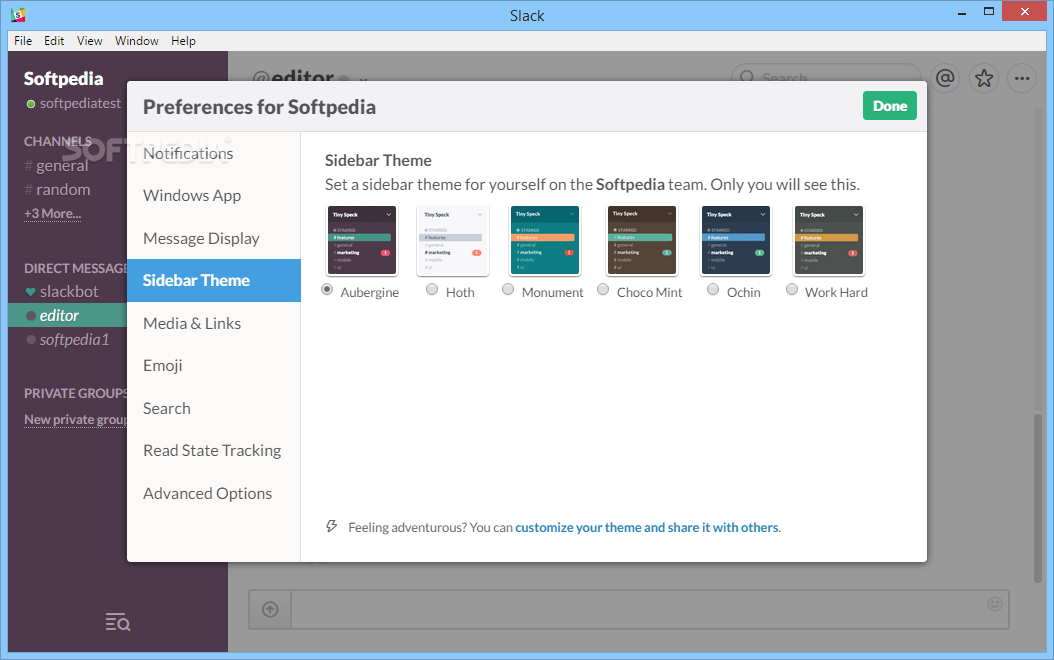1054x660 pixels.
Task: Open quick switcher icon at sidebar bottom
Action: [118, 622]
